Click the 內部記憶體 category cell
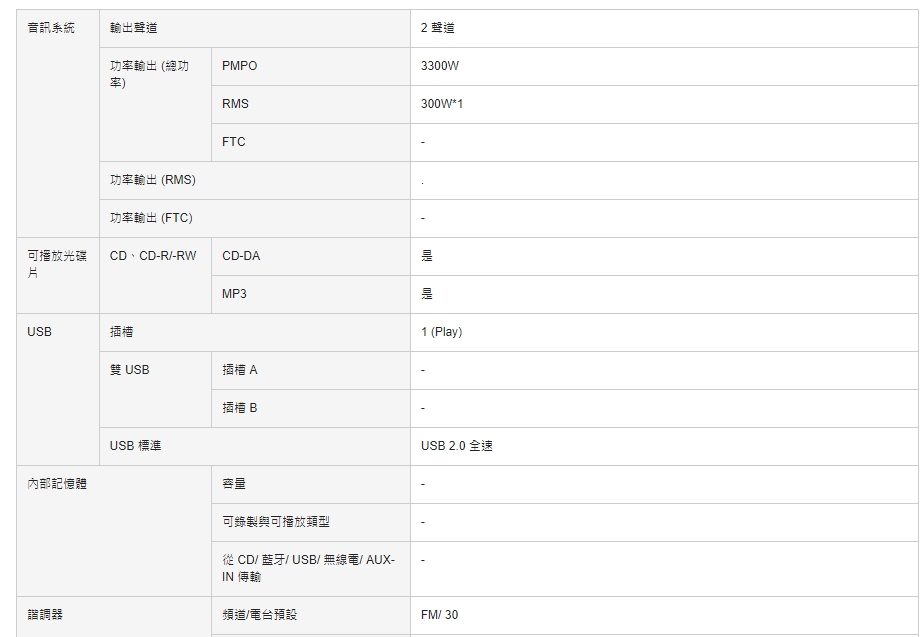923x637 pixels. [x=56, y=484]
